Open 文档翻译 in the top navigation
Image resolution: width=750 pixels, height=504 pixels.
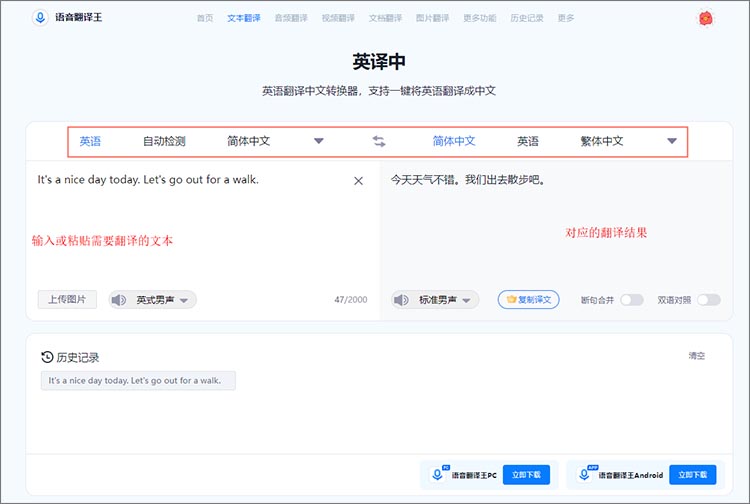[x=386, y=18]
